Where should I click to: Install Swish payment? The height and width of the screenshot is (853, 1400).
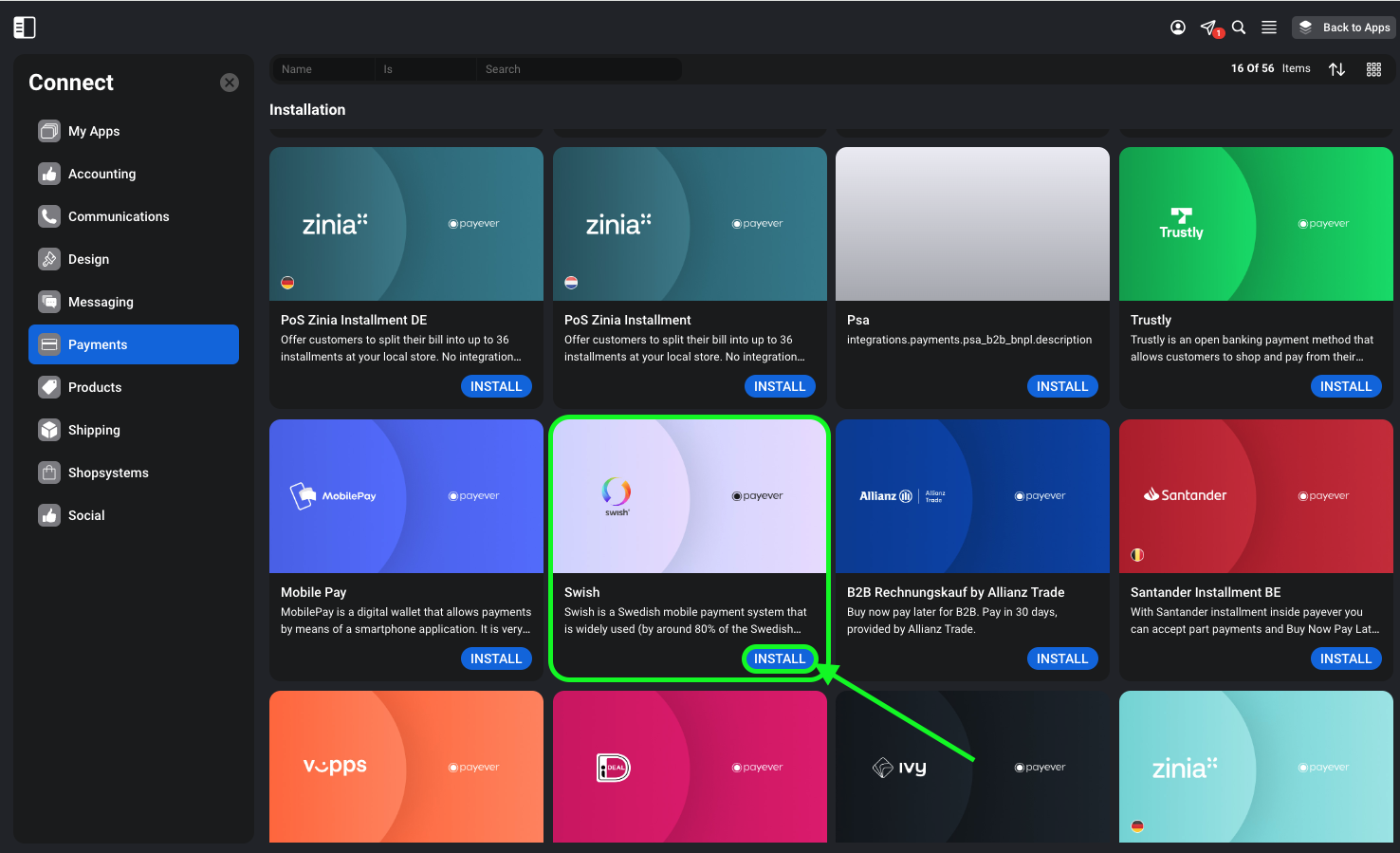coord(780,658)
